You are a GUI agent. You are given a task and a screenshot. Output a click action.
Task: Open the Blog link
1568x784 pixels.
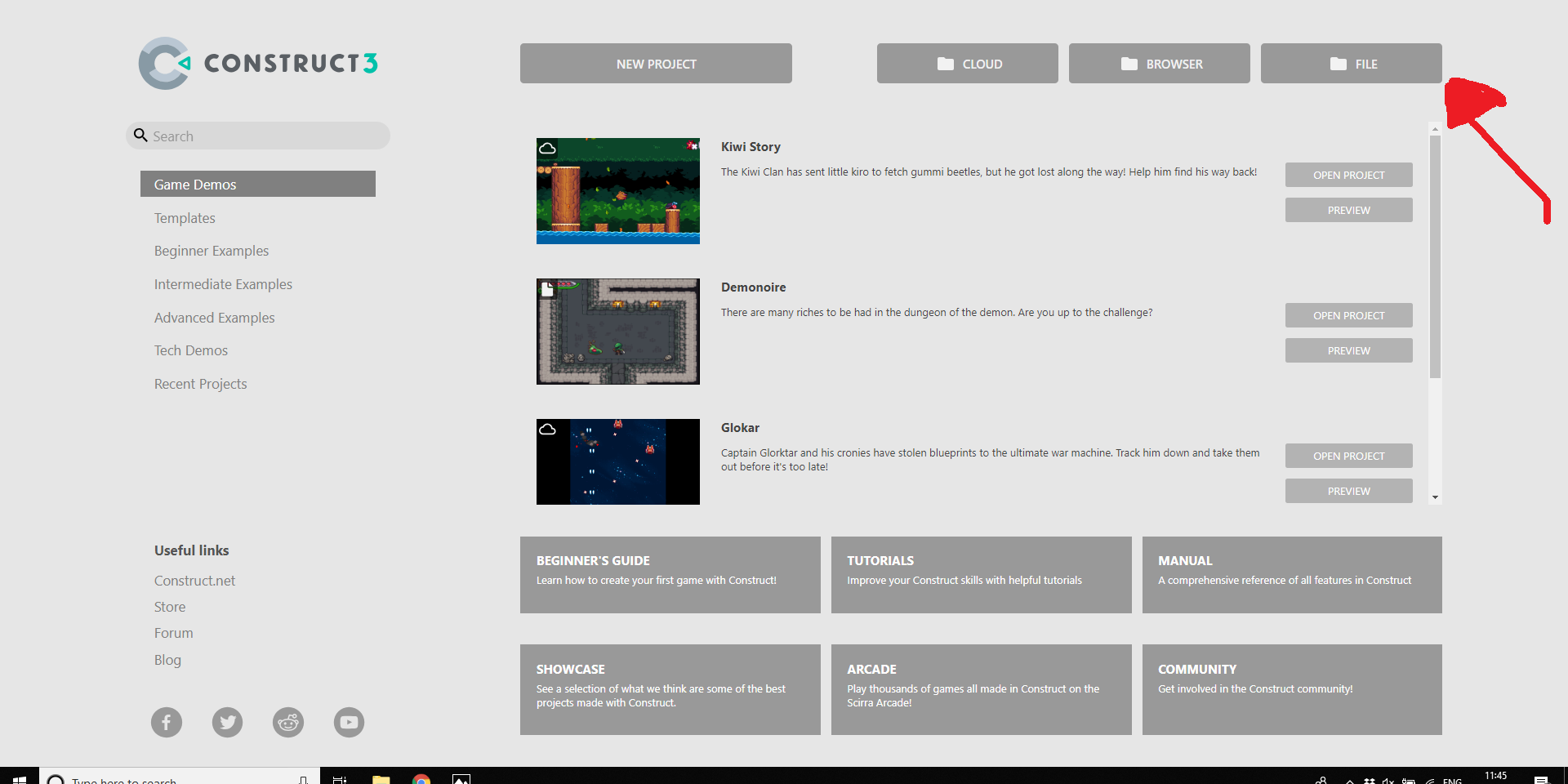(x=167, y=660)
